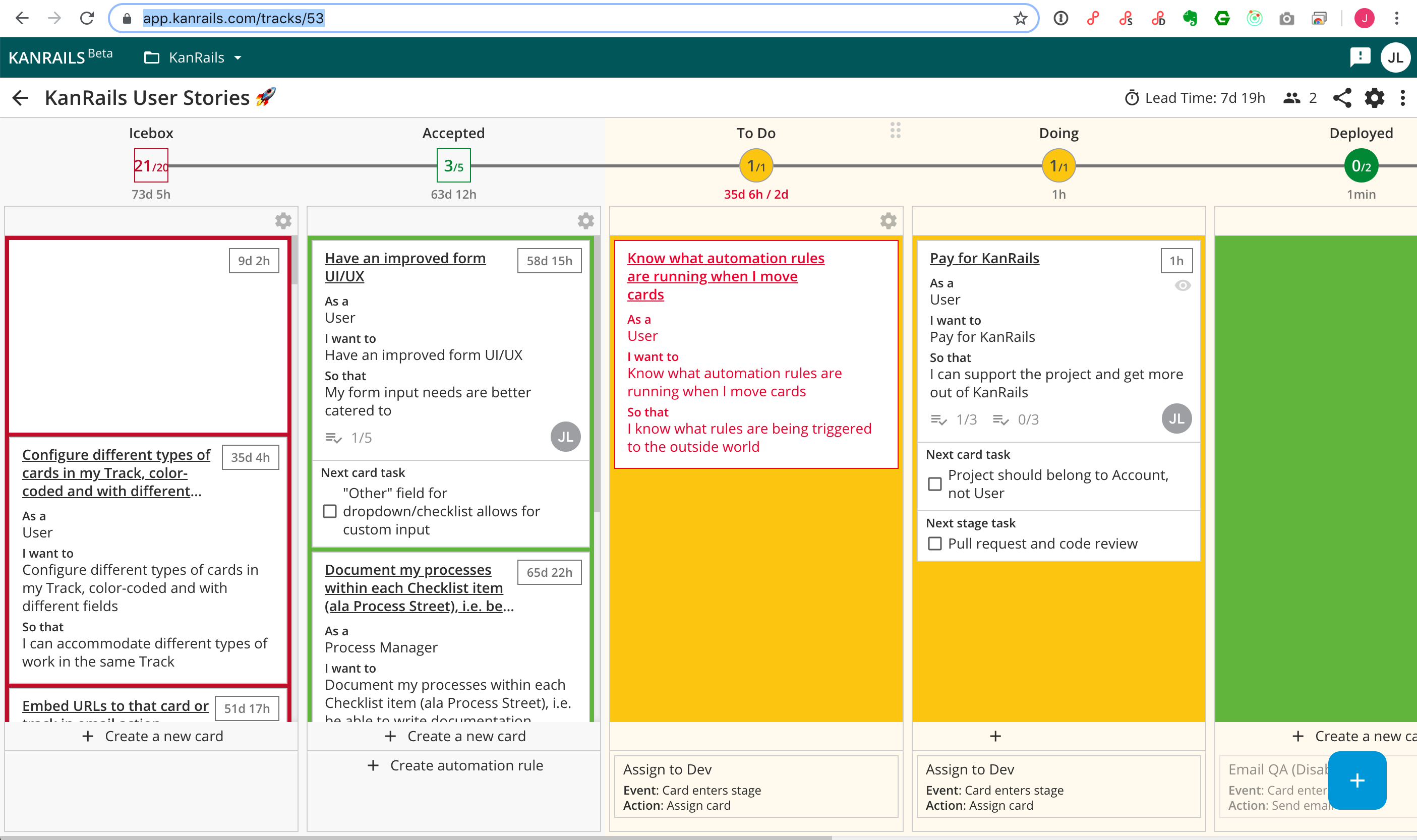Click the share icon in the track toolbar
This screenshot has width=1417, height=840.
pyautogui.click(x=1343, y=98)
